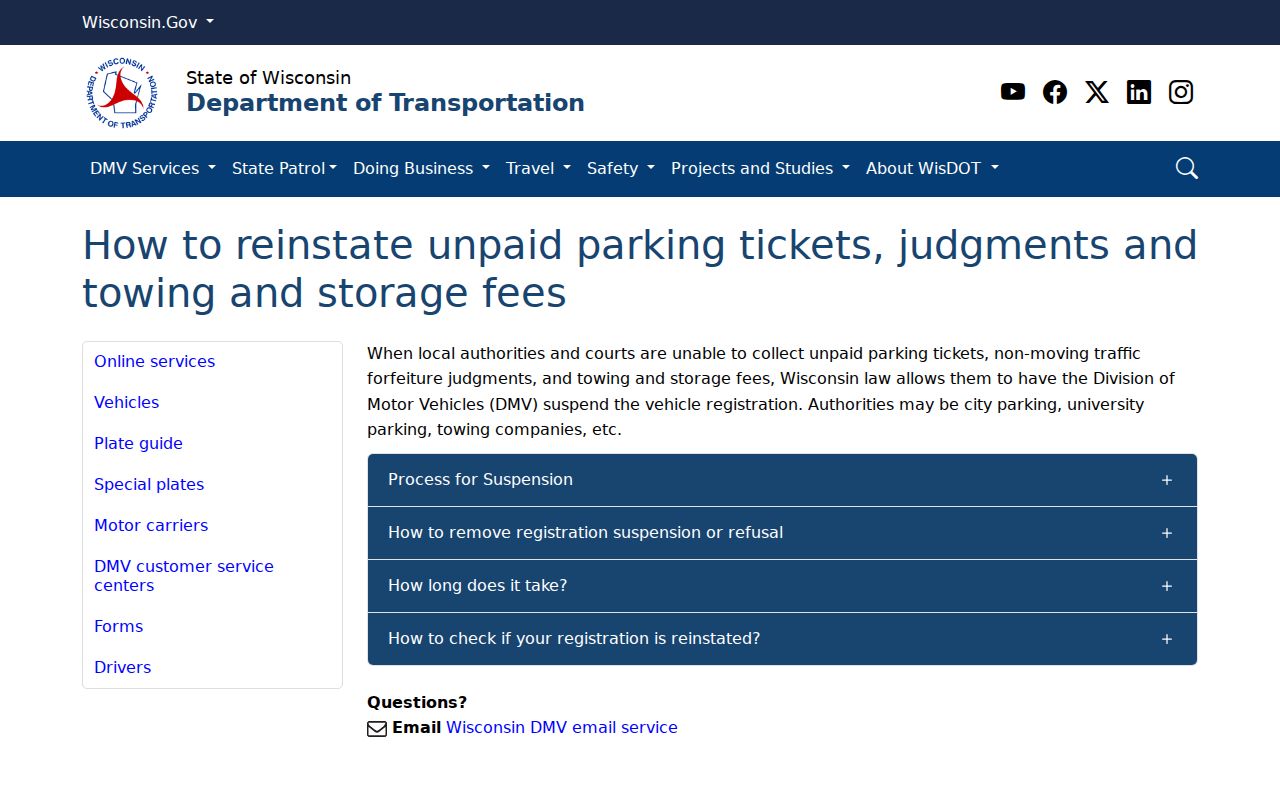Click the Questions? heading
The image size is (1280, 800).
click(417, 703)
